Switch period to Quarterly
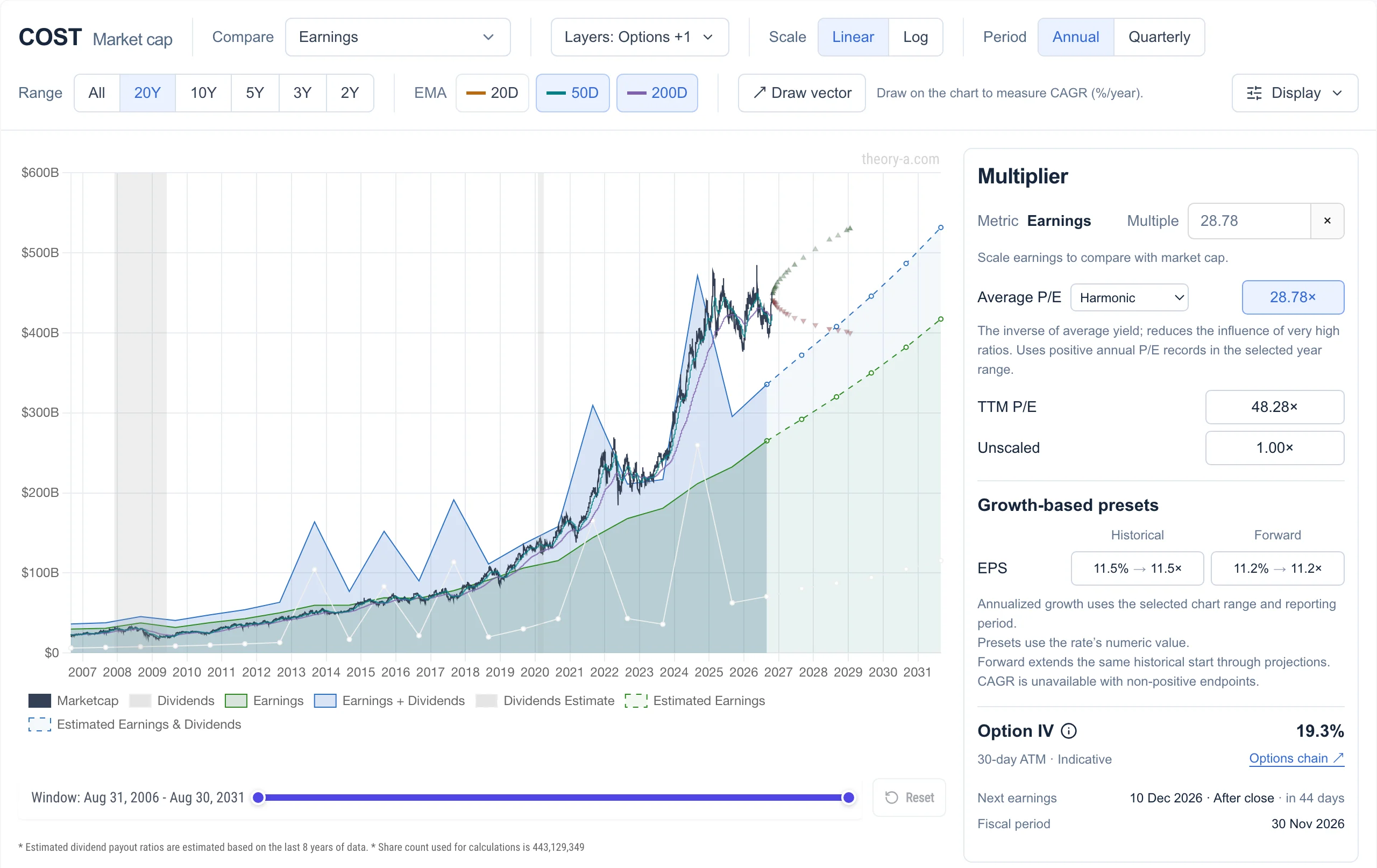 coord(1159,37)
